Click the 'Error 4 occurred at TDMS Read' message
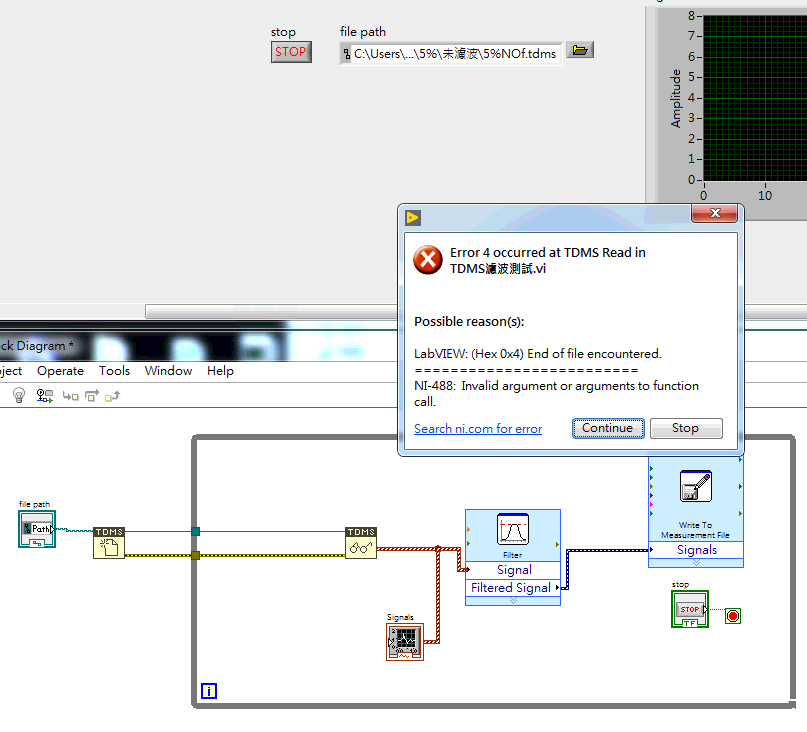Screen dimensions: 807x732 (548, 260)
